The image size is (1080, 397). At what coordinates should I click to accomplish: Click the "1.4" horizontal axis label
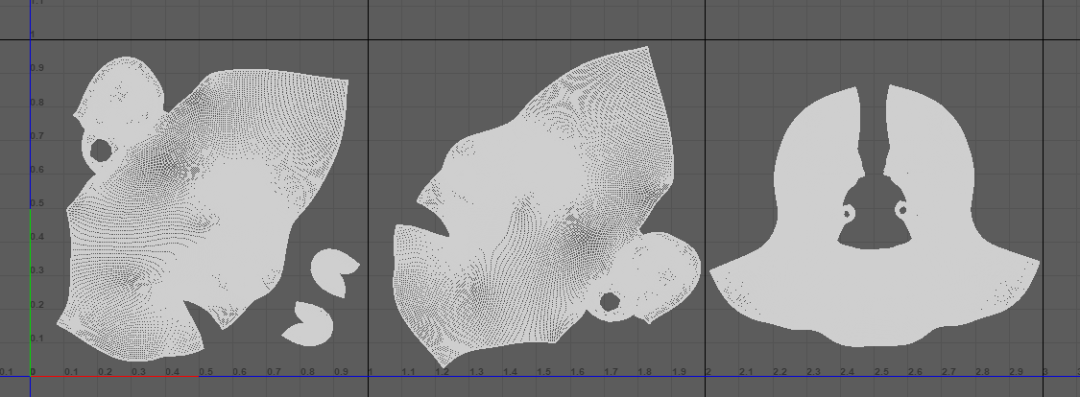pyautogui.click(x=510, y=372)
